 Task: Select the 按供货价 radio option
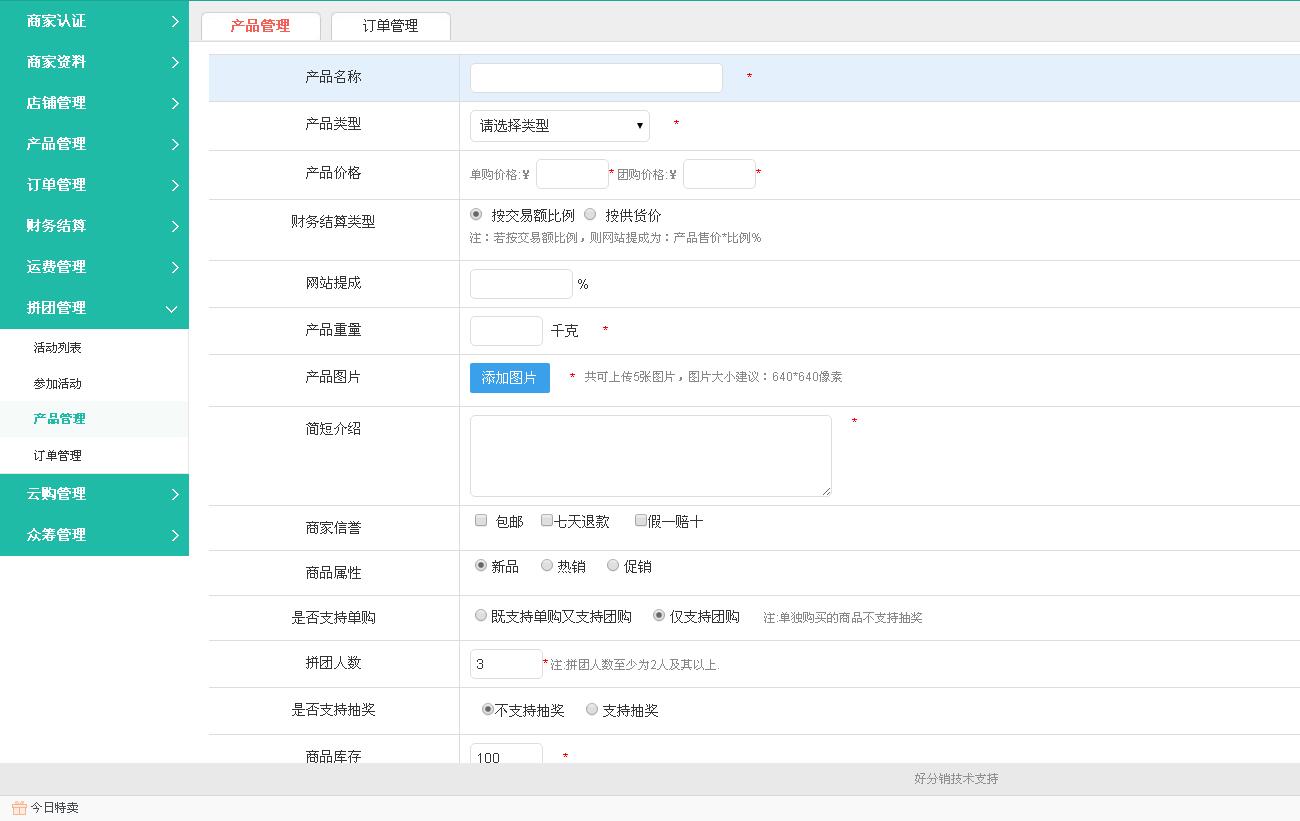[x=590, y=214]
